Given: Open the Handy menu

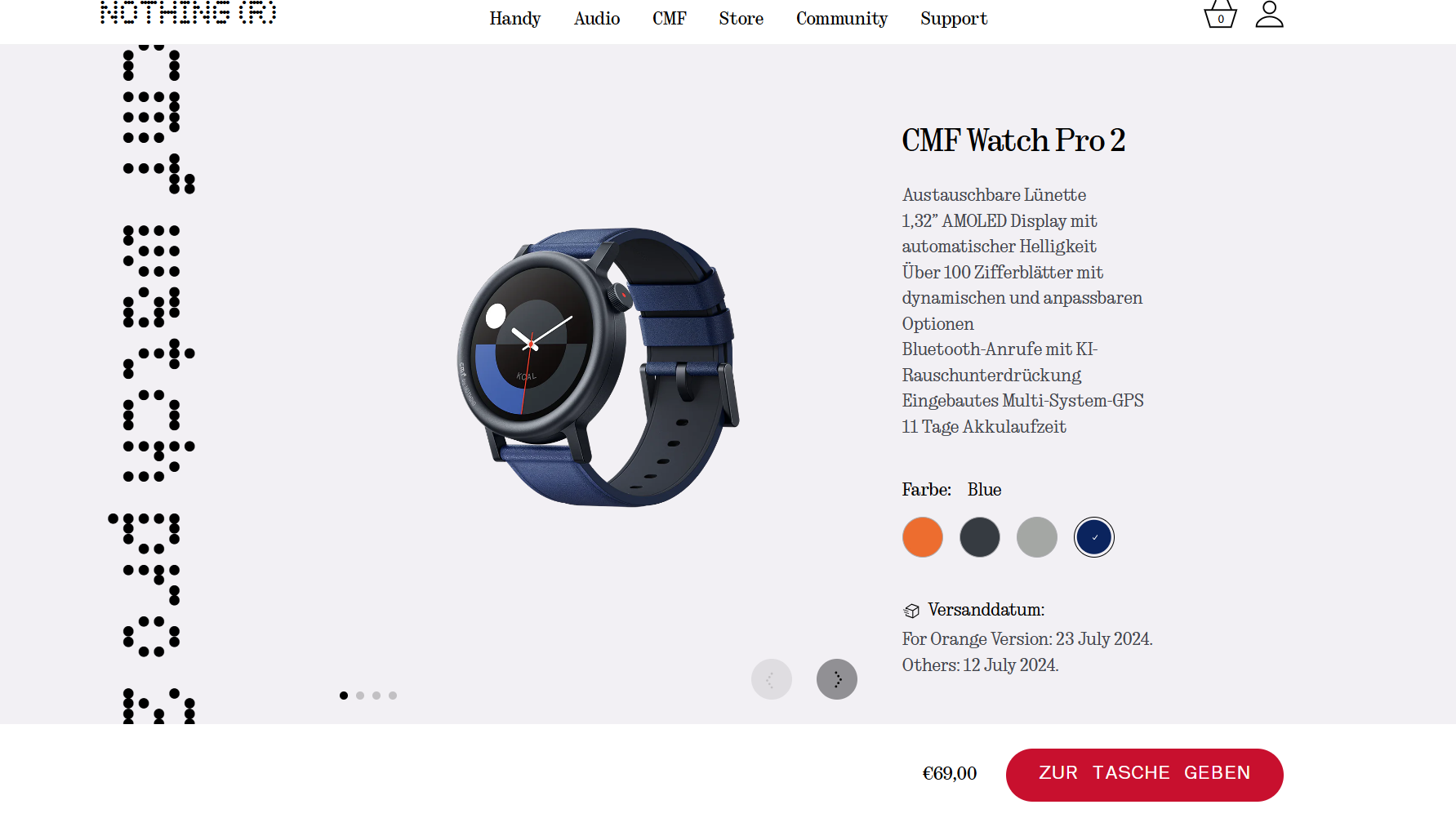Looking at the screenshot, I should click(x=515, y=19).
